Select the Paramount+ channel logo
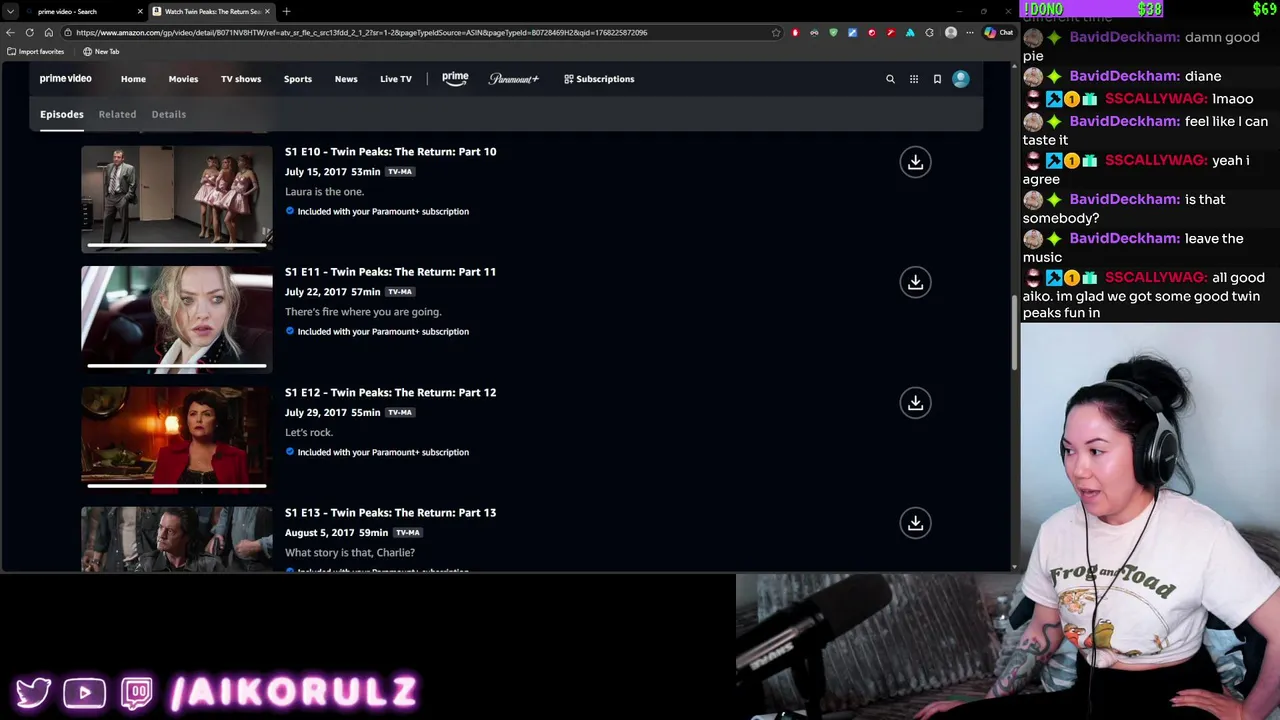1280x720 pixels. coord(514,79)
